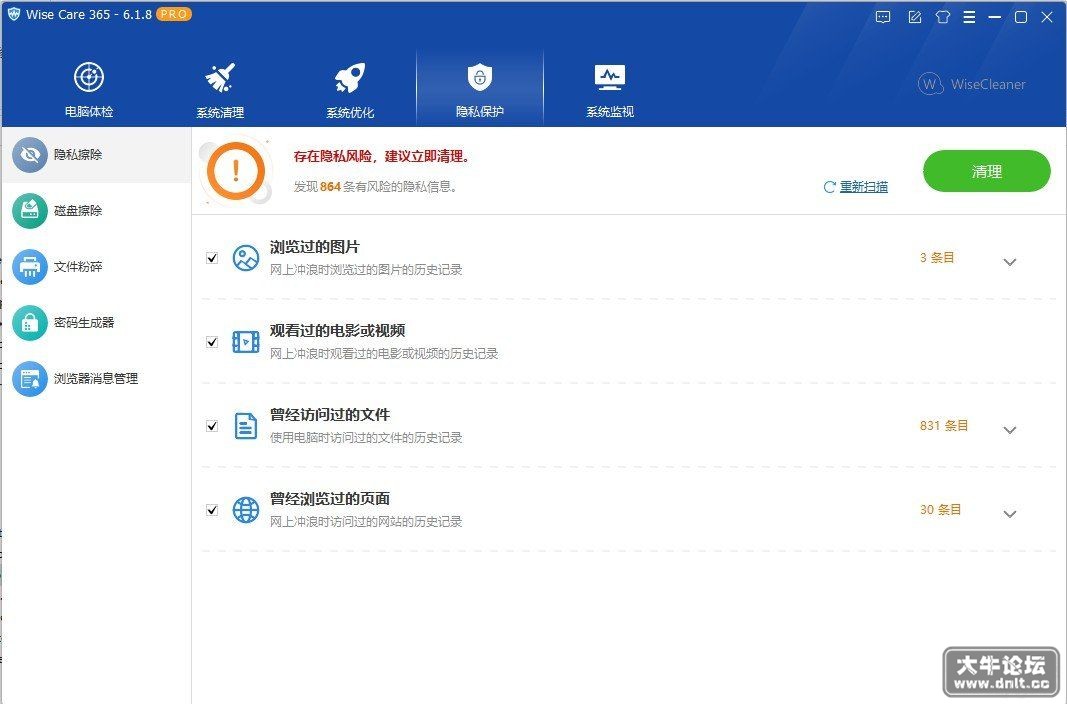This screenshot has height=704, width=1067.
Task: Click the green 清理 button
Action: click(987, 171)
